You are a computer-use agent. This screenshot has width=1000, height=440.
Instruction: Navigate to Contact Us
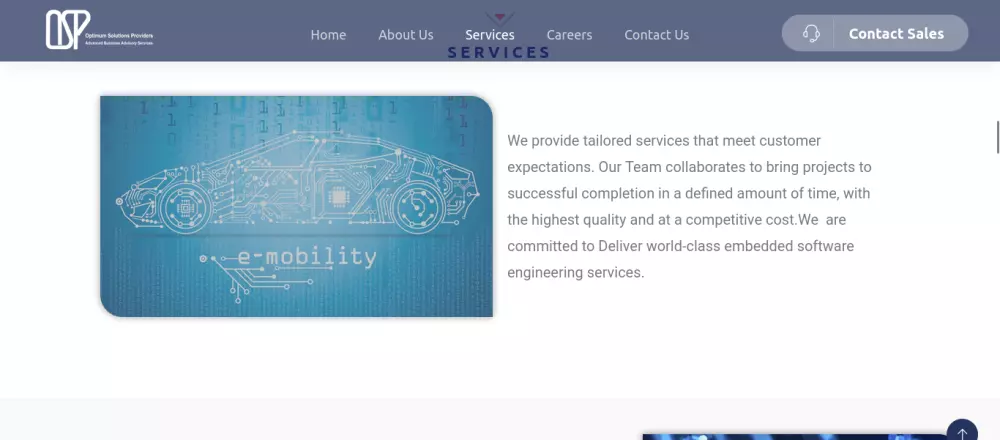[657, 35]
